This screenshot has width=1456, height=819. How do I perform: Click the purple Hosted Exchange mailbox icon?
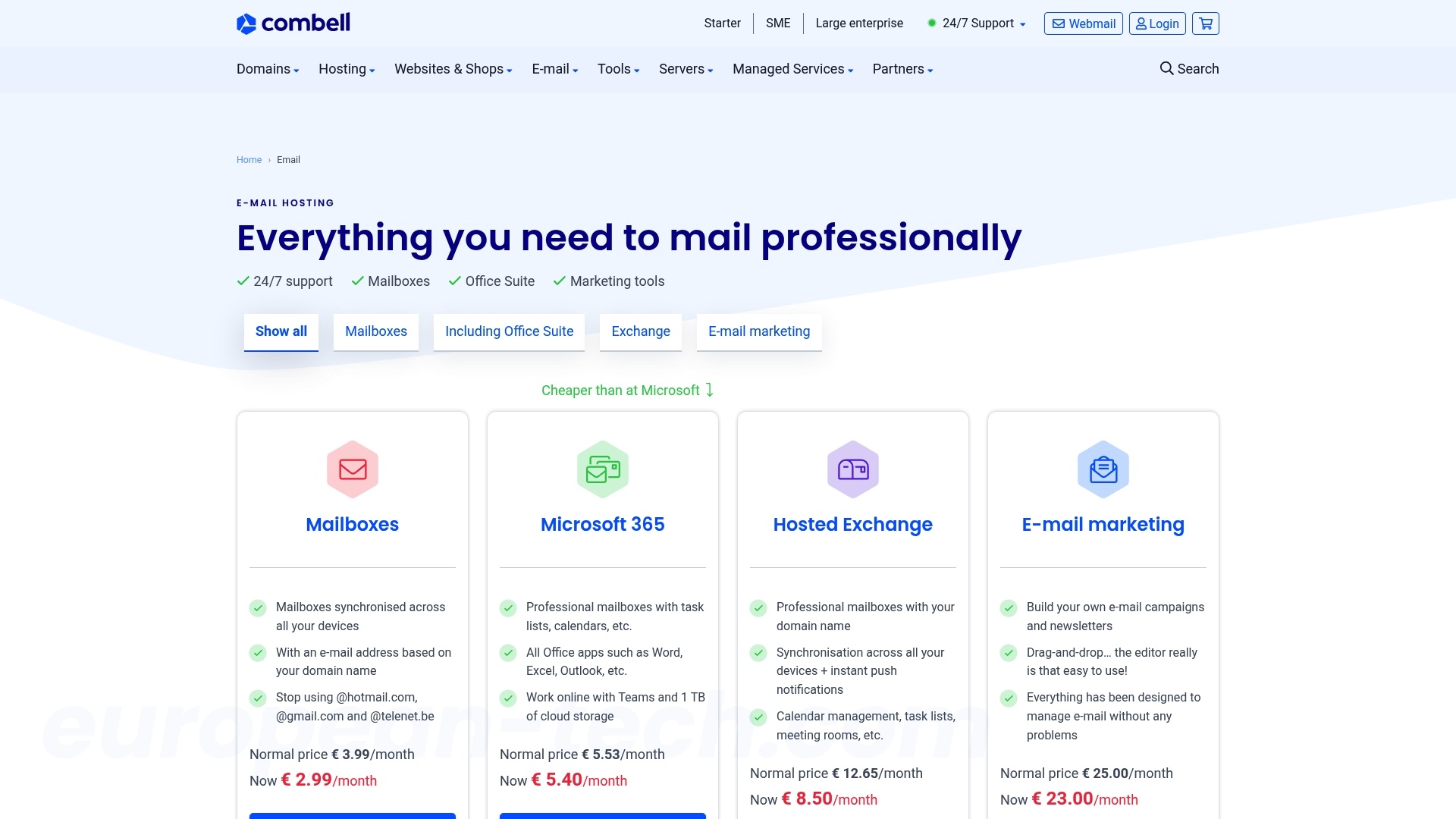pyautogui.click(x=852, y=469)
